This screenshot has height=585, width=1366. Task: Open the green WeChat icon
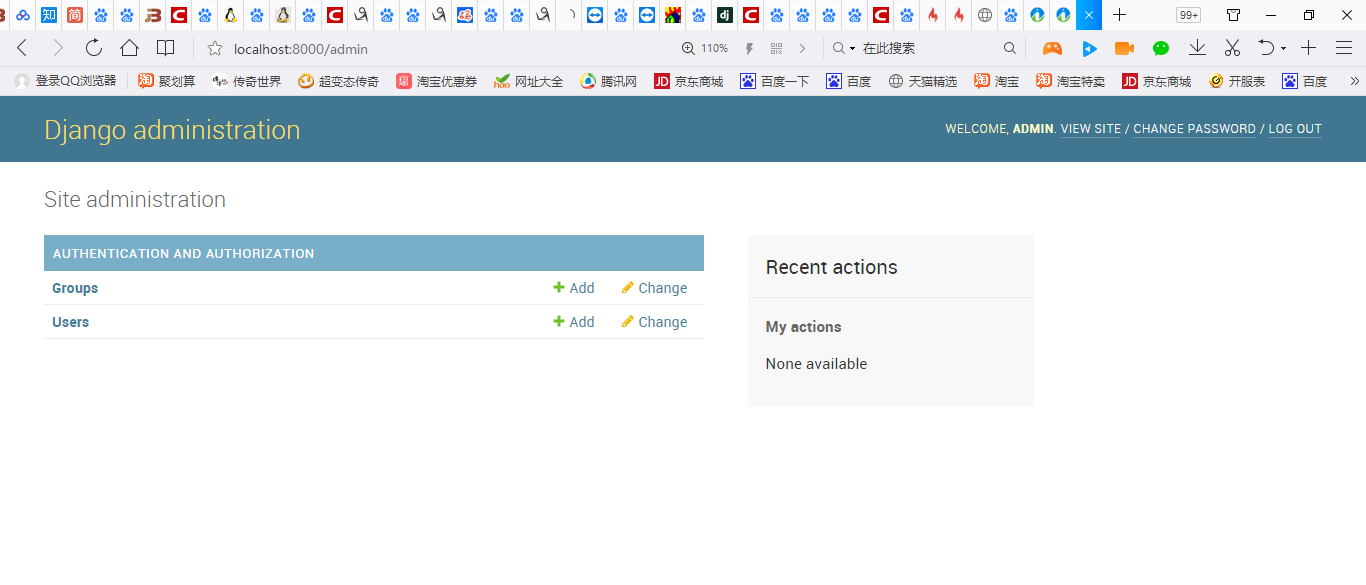(x=1161, y=48)
